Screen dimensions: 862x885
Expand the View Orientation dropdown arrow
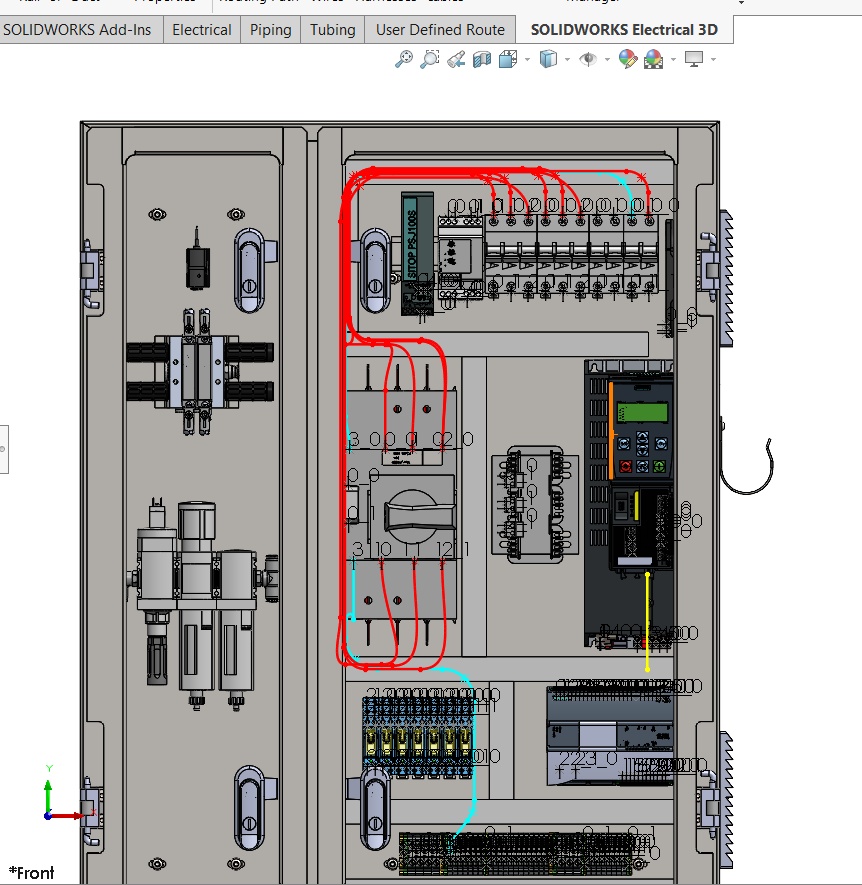click(527, 59)
